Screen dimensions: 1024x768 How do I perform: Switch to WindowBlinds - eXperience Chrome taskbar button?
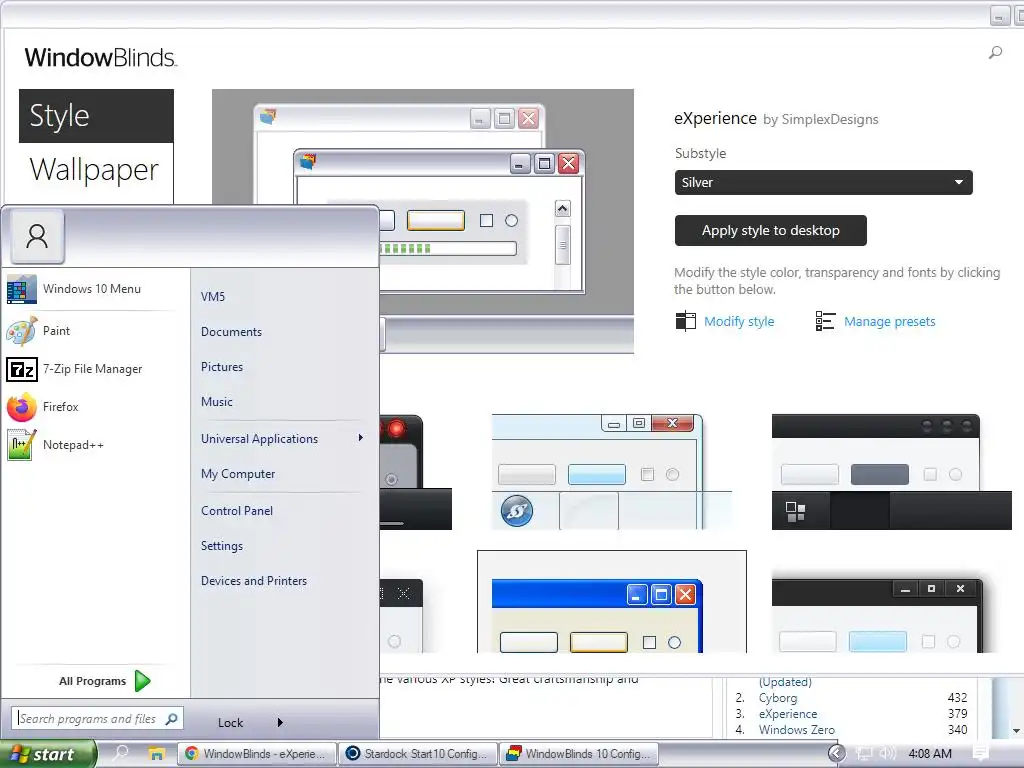tap(257, 754)
